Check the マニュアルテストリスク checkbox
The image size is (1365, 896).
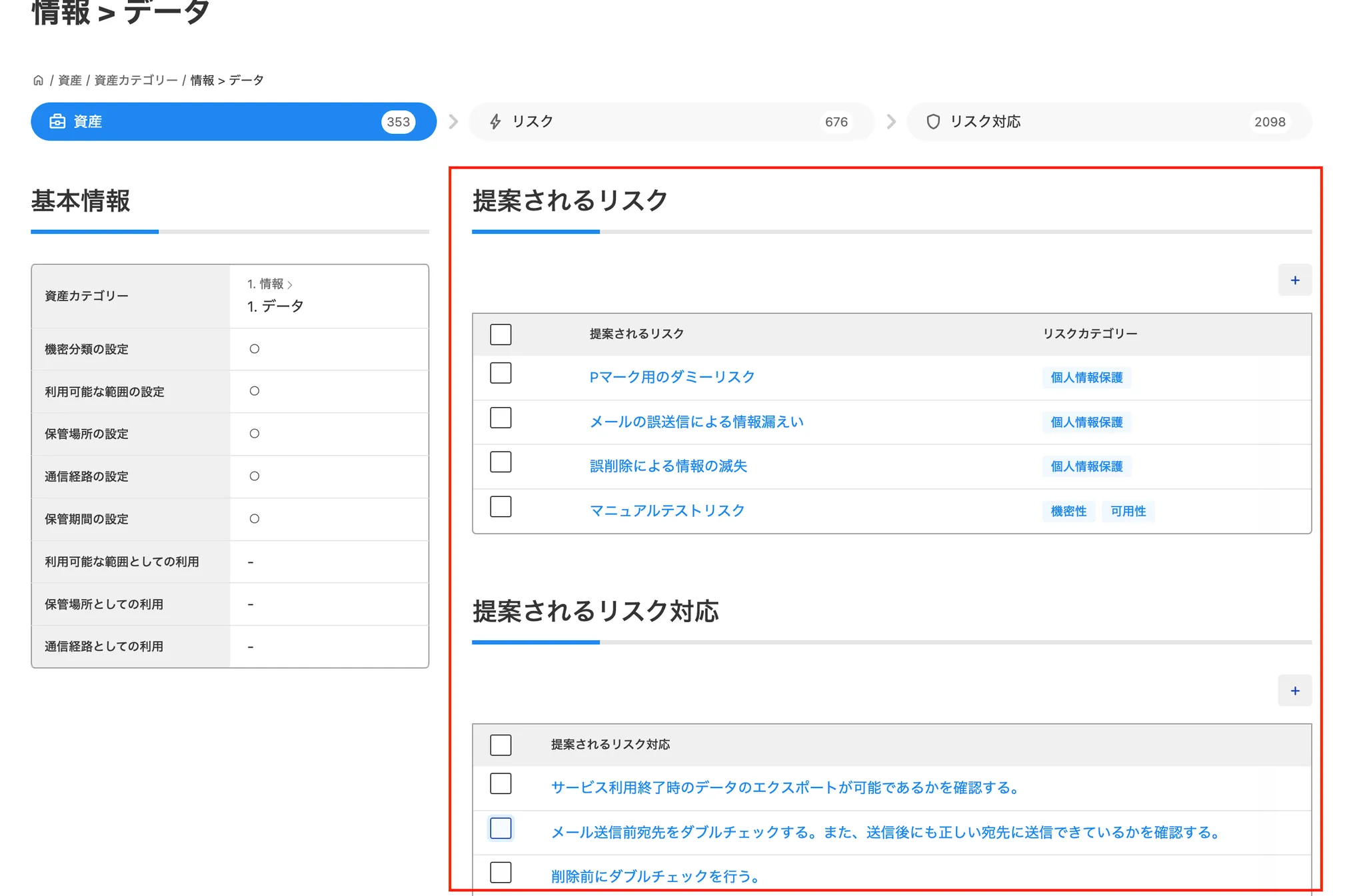point(501,507)
